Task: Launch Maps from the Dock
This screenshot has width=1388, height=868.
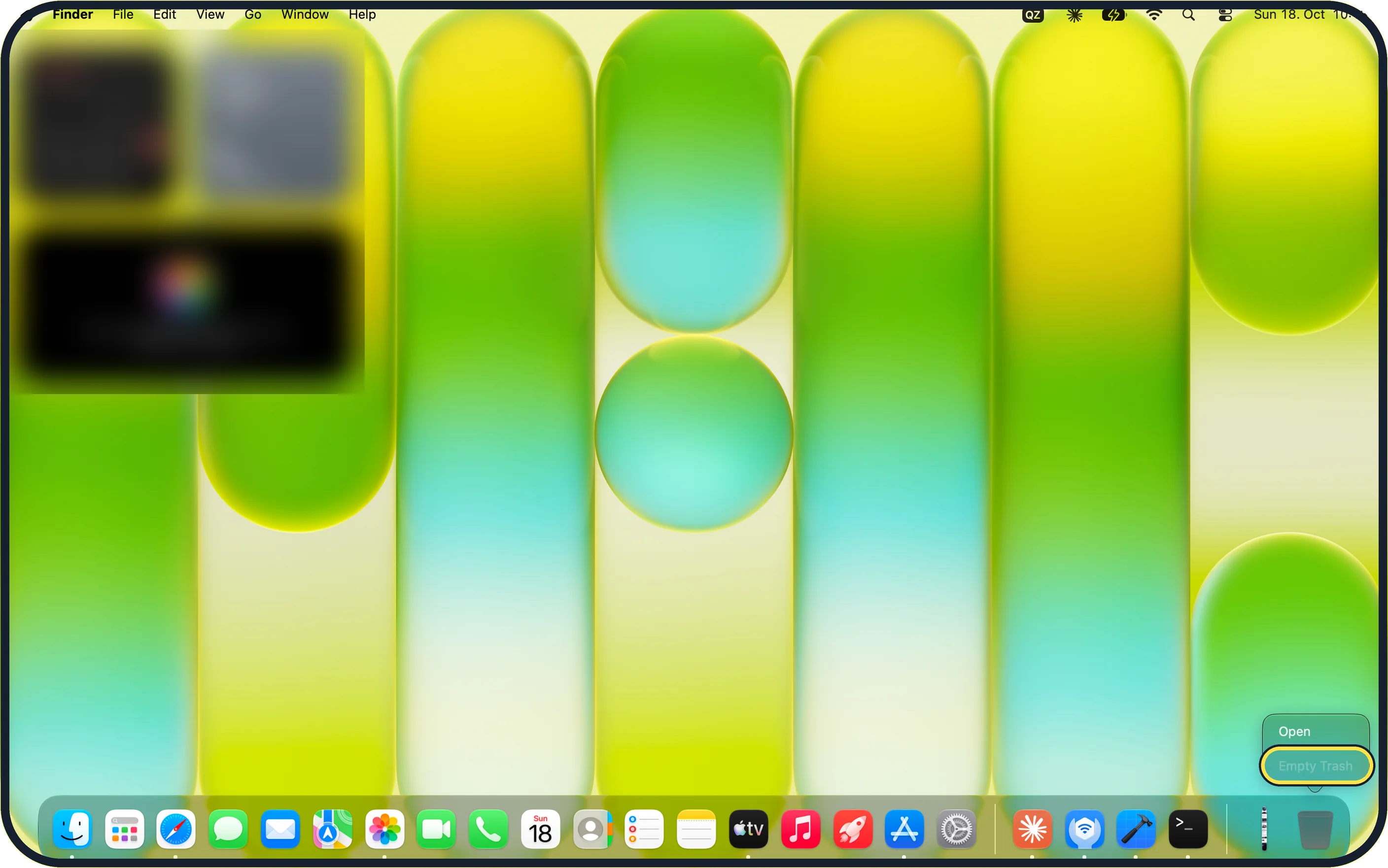Action: [x=332, y=829]
